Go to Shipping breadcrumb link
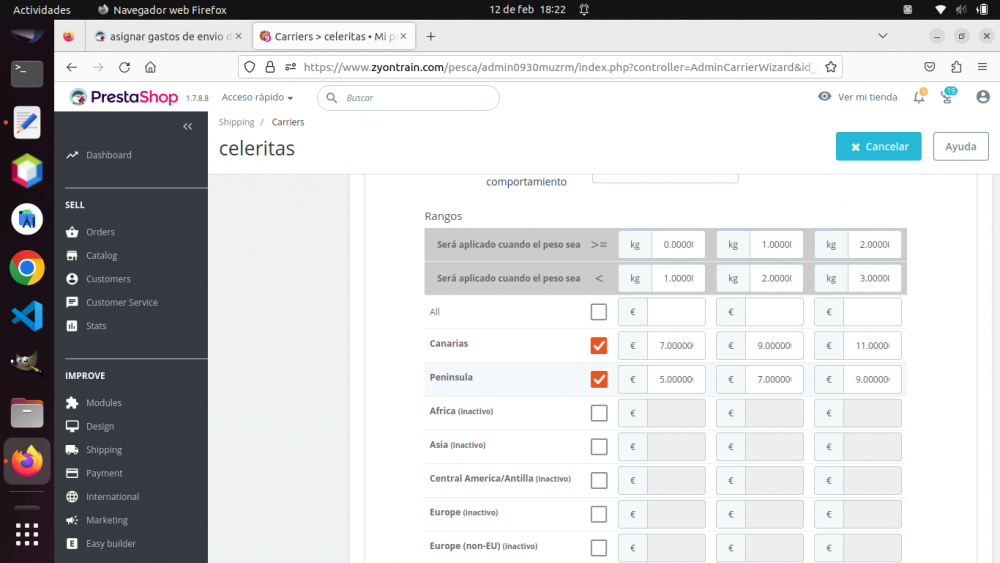Viewport: 1000px width, 563px height. pyautogui.click(x=237, y=122)
